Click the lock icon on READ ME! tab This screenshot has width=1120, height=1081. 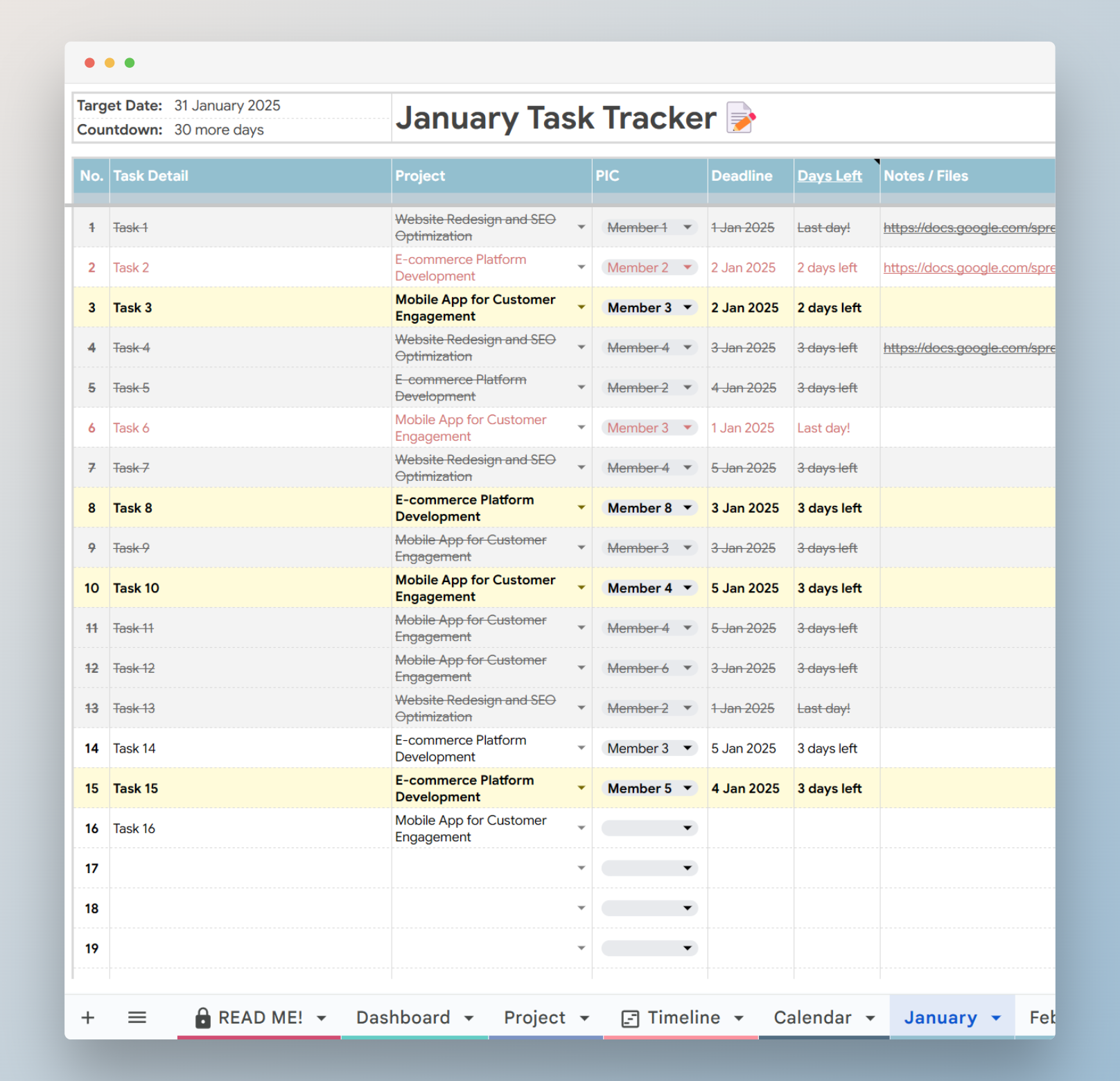[202, 1017]
